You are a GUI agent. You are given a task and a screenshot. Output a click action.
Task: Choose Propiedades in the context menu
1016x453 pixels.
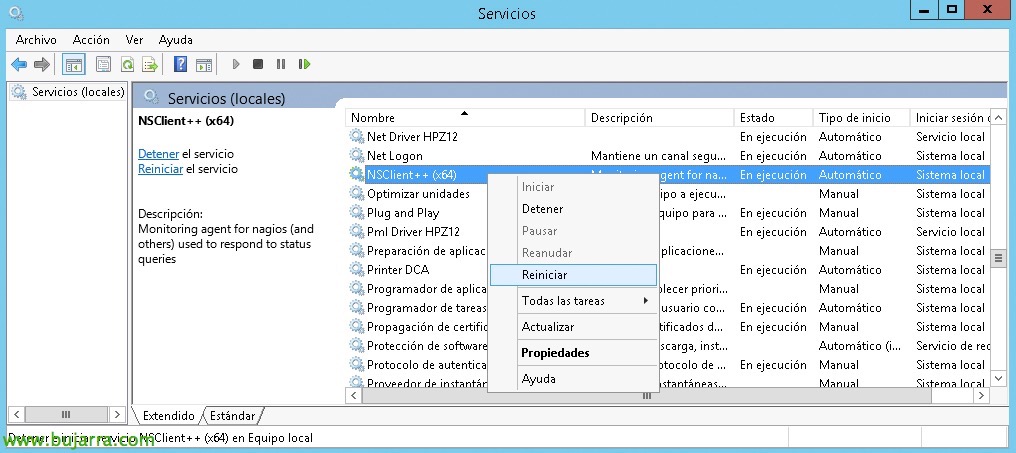click(x=573, y=353)
